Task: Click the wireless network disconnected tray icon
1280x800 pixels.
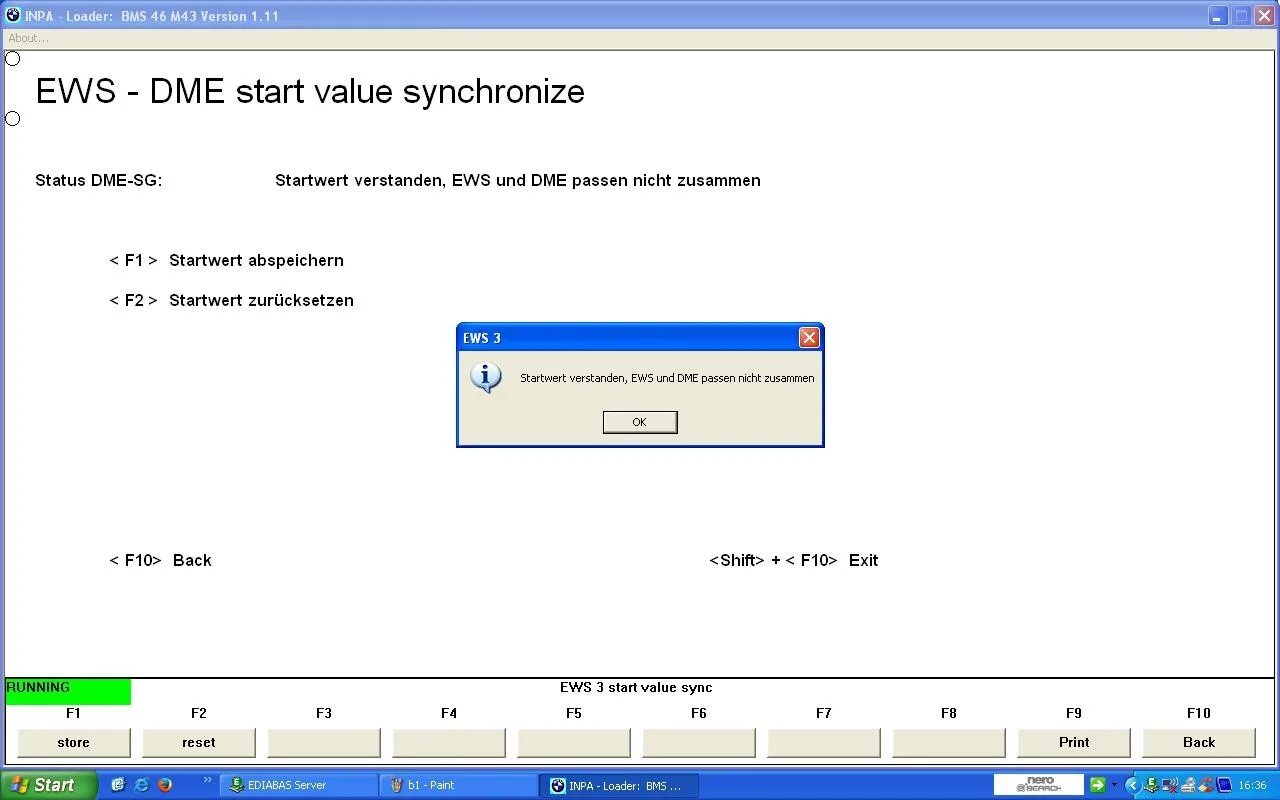Action: tap(1170, 785)
